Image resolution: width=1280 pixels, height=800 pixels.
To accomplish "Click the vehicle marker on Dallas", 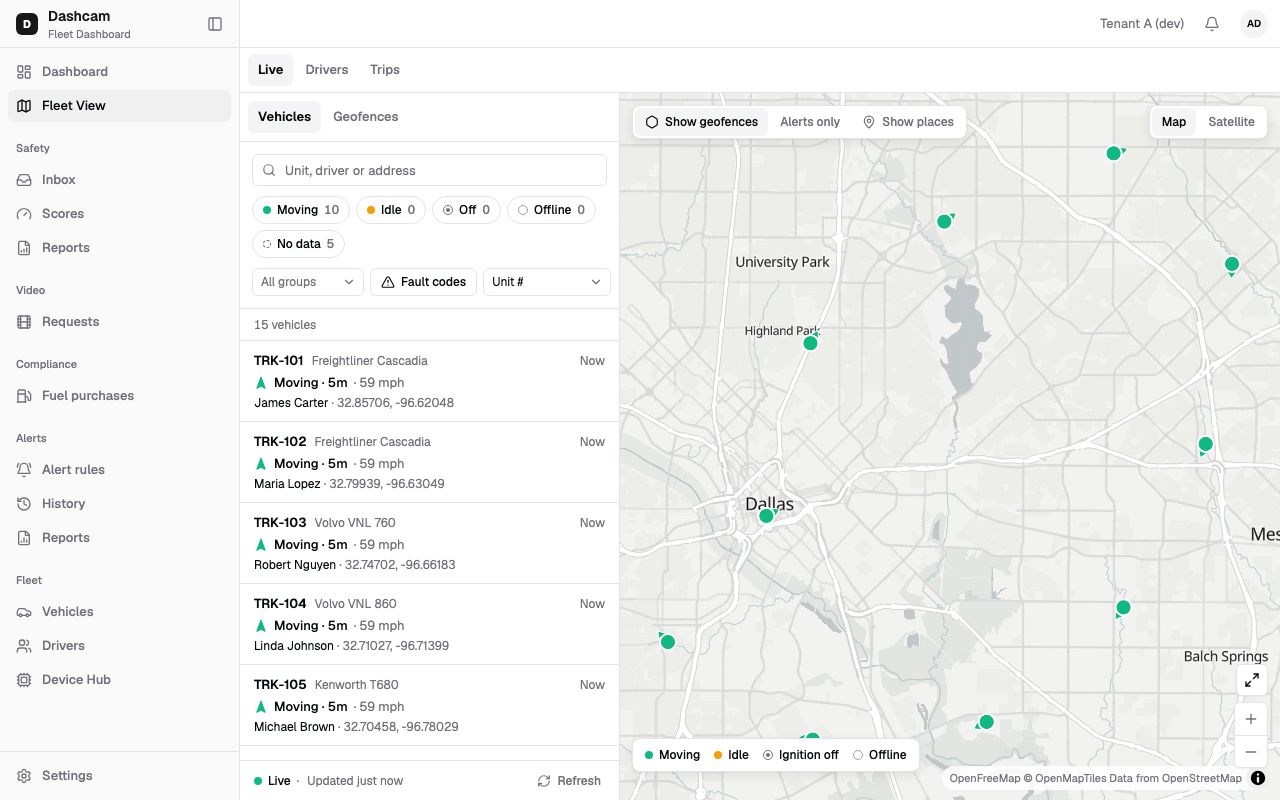I will [x=766, y=516].
